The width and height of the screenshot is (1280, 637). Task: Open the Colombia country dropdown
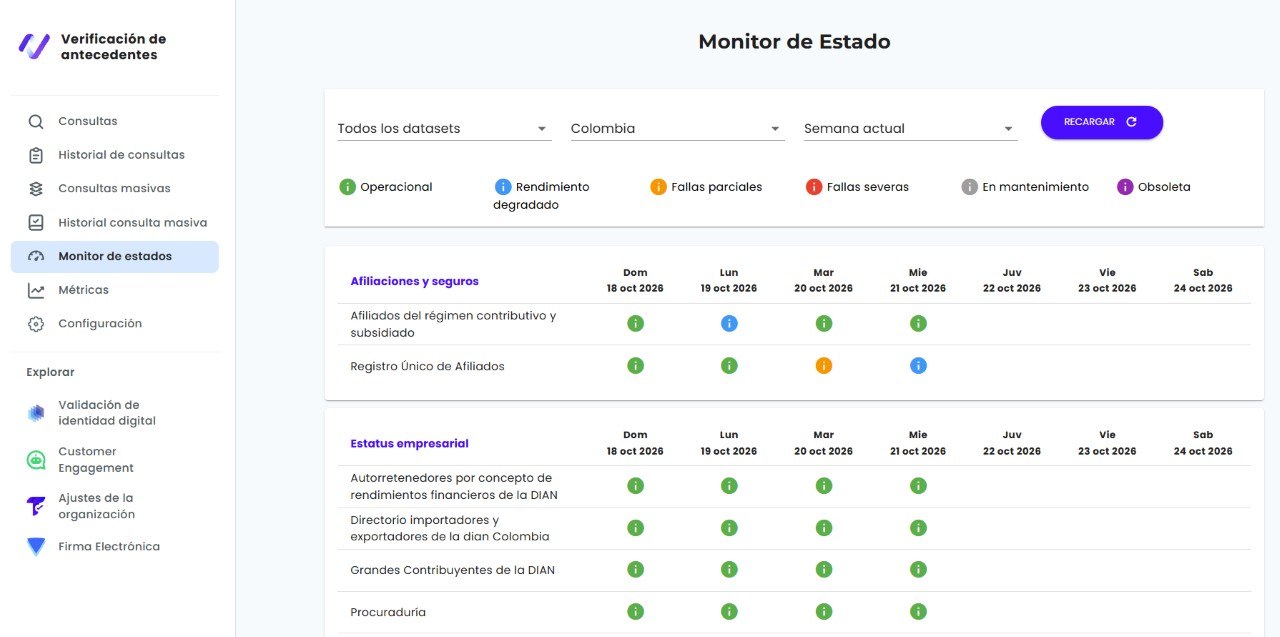(x=677, y=129)
